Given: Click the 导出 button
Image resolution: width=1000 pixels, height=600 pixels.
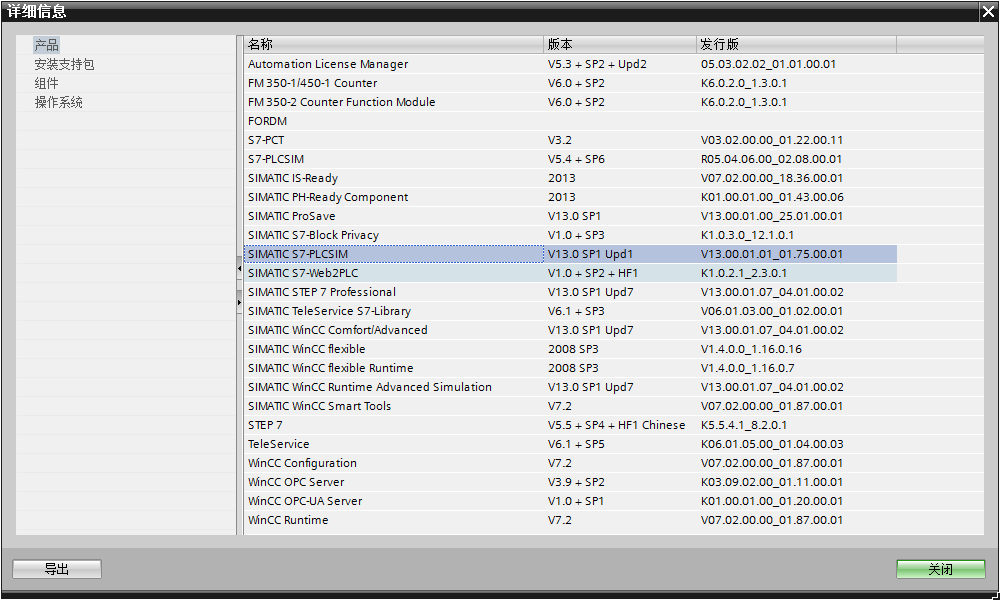Looking at the screenshot, I should coord(57,569).
